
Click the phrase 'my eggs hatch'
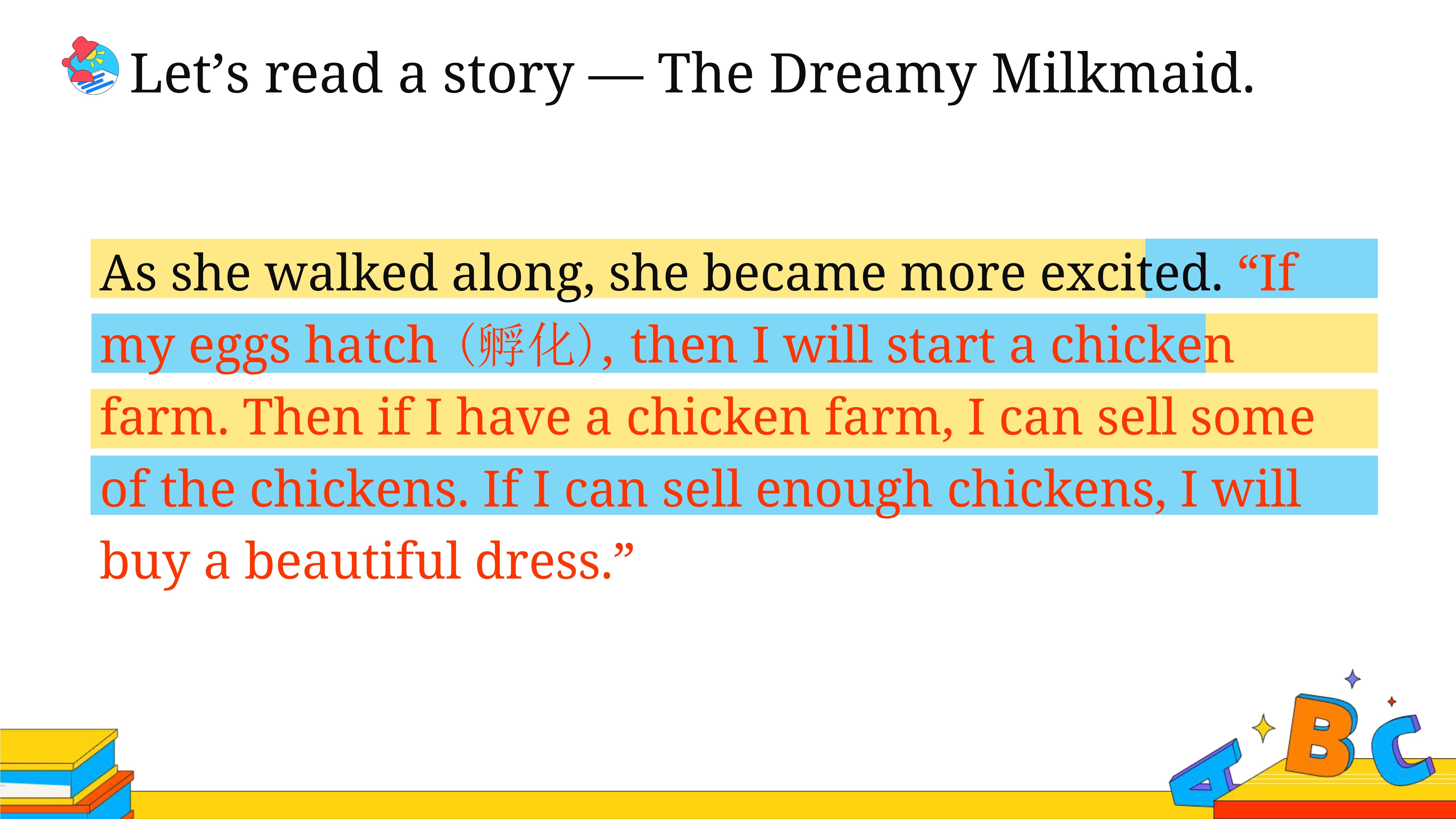point(268,345)
